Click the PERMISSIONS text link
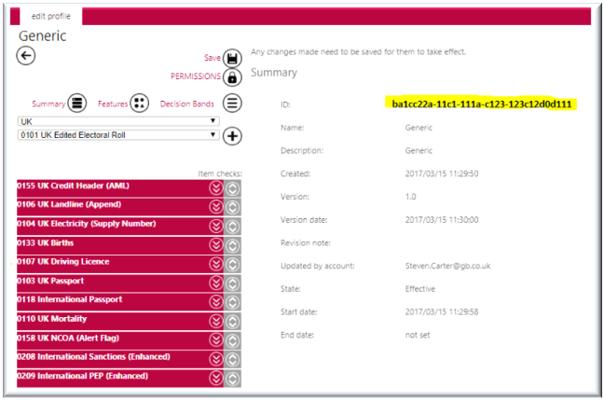The width and height of the screenshot is (604, 400). tap(196, 76)
